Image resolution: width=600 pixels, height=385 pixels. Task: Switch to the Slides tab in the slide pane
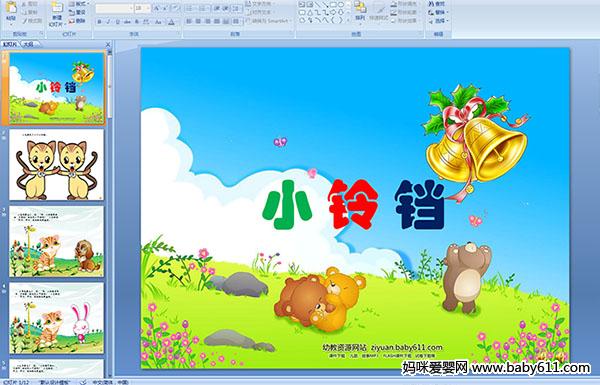[10, 44]
